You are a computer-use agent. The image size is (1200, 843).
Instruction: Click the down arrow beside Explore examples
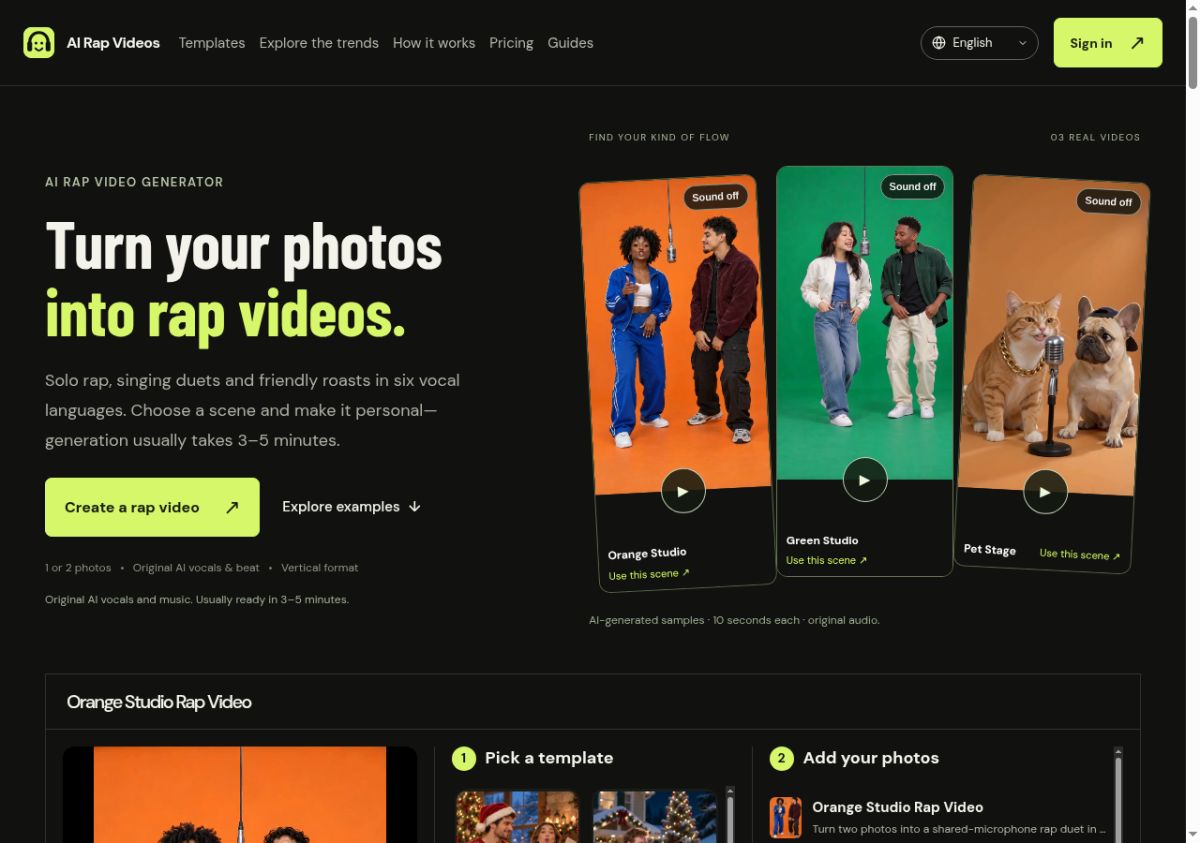tap(414, 507)
